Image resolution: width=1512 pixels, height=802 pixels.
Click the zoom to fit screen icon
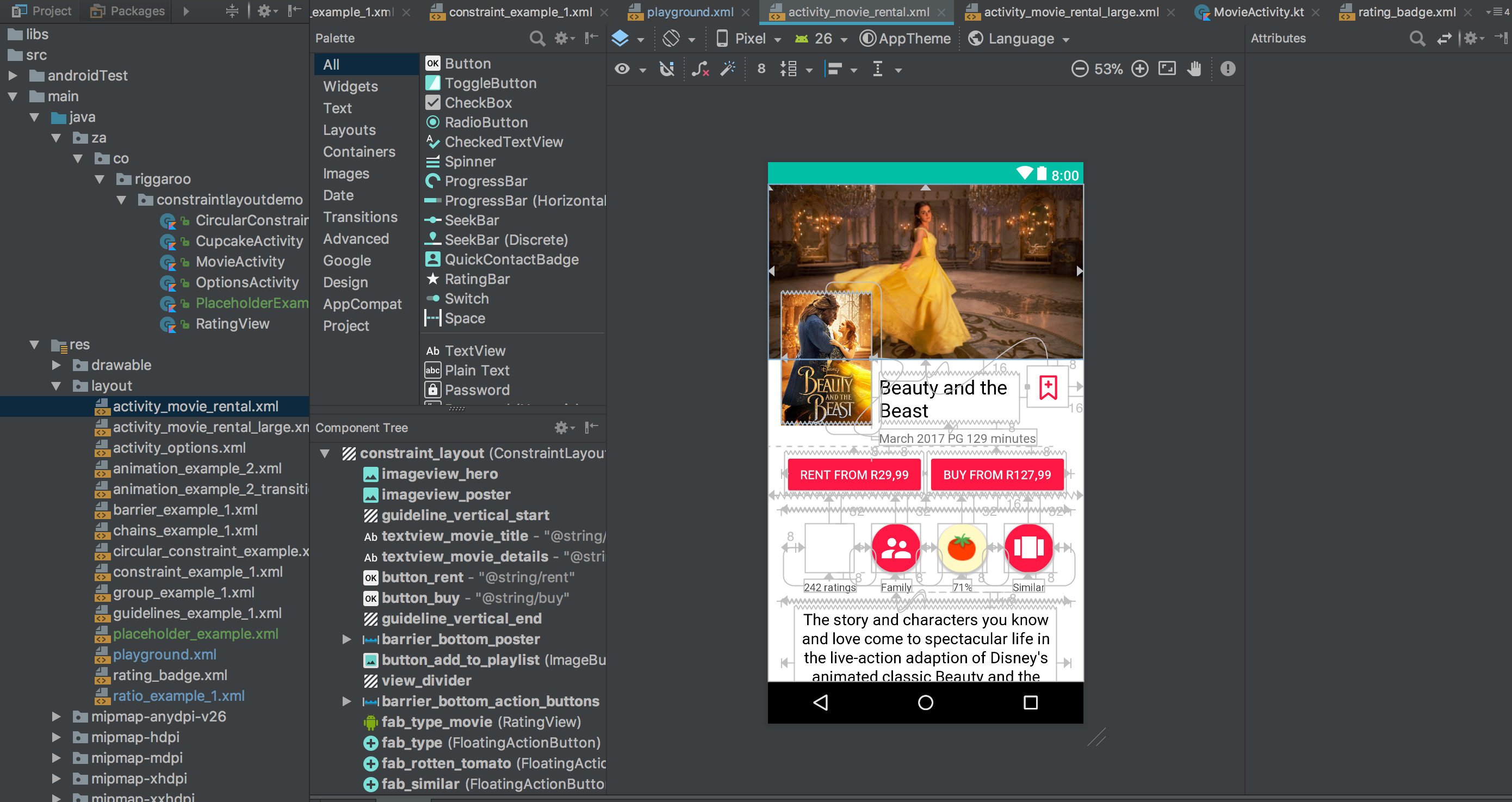click(1167, 69)
